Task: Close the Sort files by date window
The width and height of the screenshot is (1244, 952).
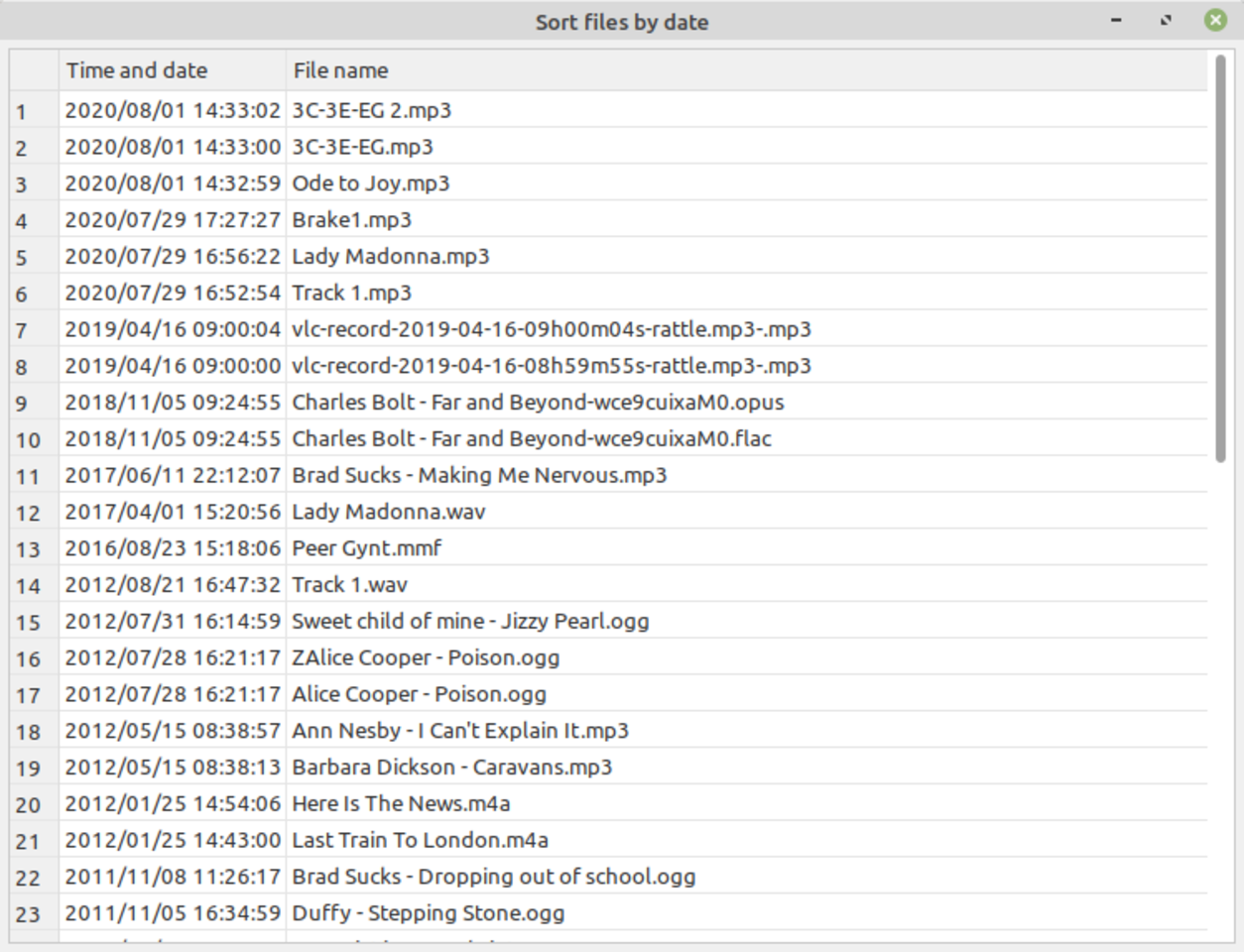Action: pos(1215,21)
